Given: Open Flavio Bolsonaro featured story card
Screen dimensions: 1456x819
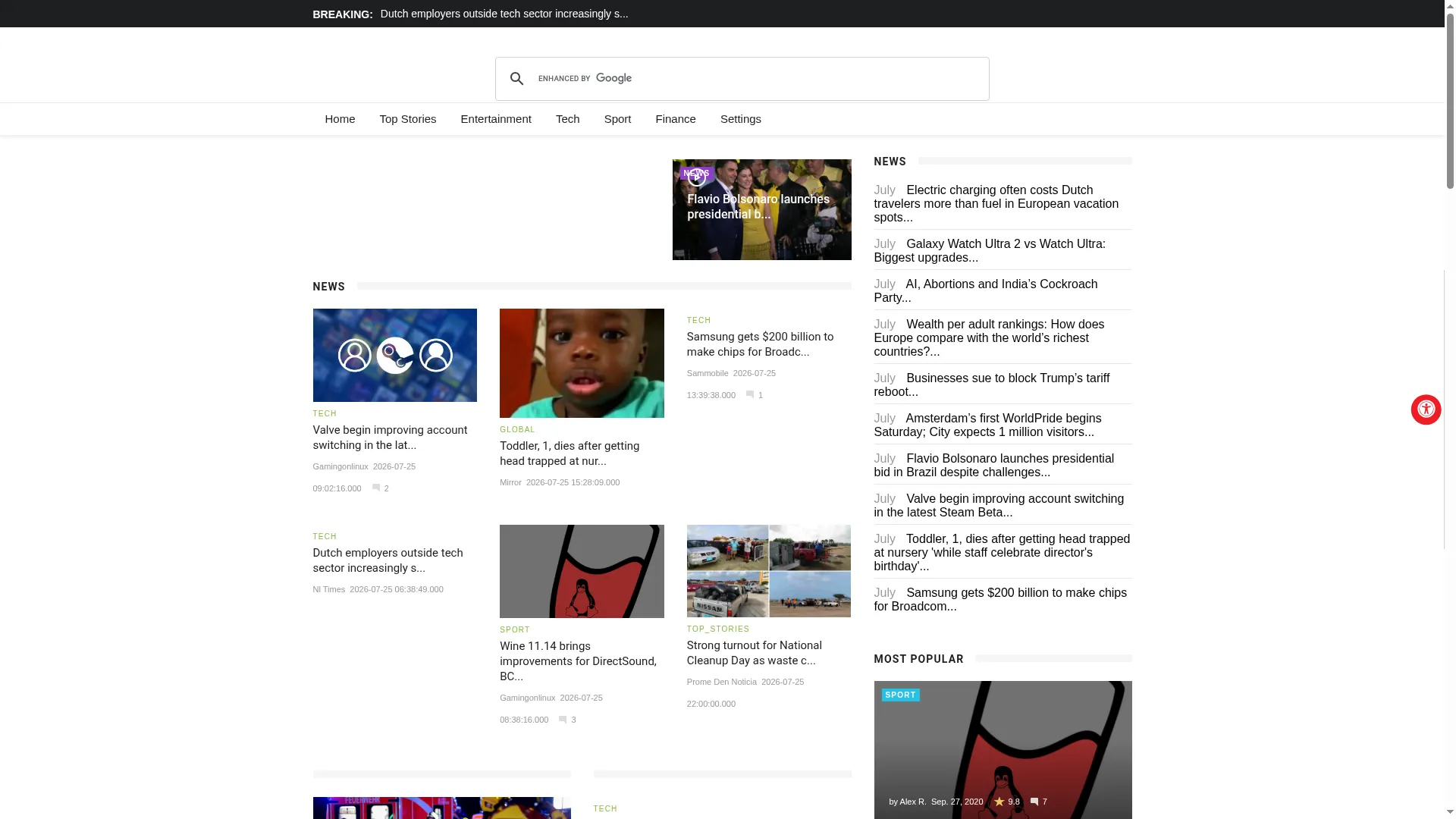Looking at the screenshot, I should coord(761,209).
